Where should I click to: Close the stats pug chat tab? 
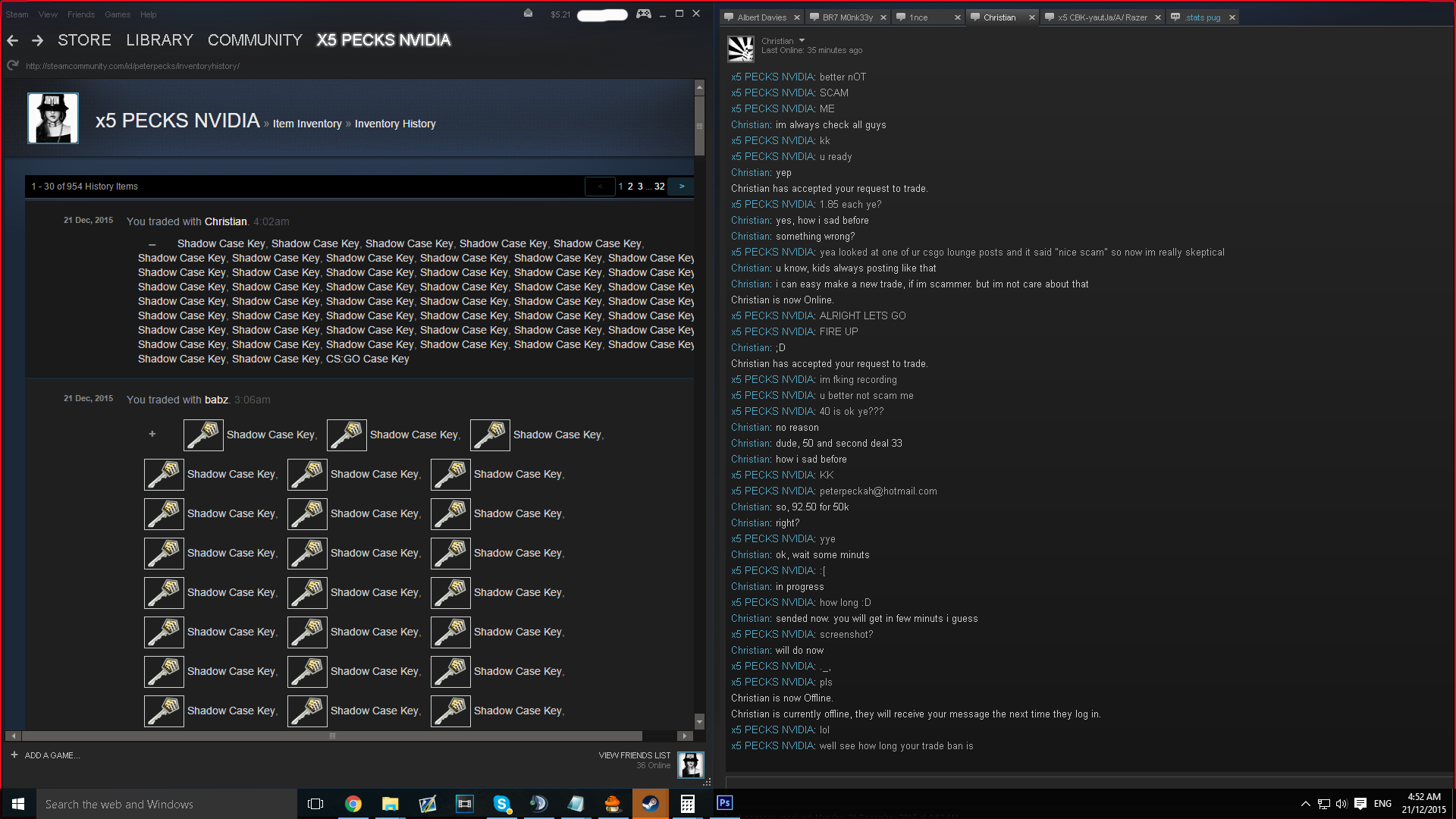click(1232, 17)
